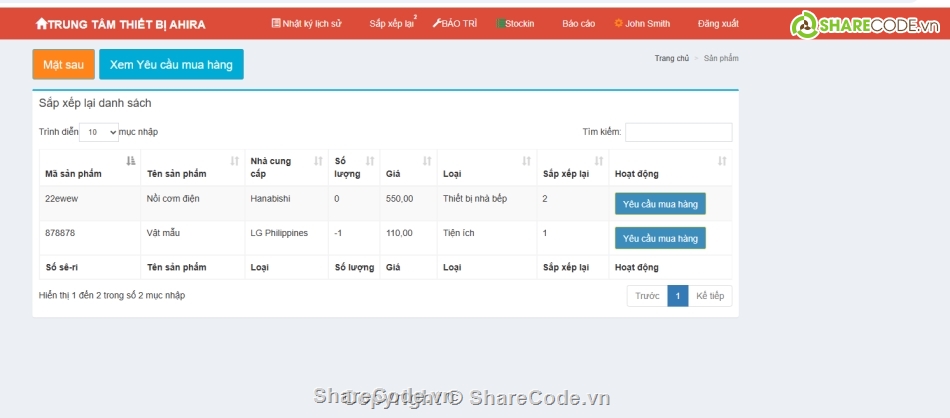Open the entries-per-page dropdown showing 10
Screen dimensions: 950x418
[x=98, y=132]
